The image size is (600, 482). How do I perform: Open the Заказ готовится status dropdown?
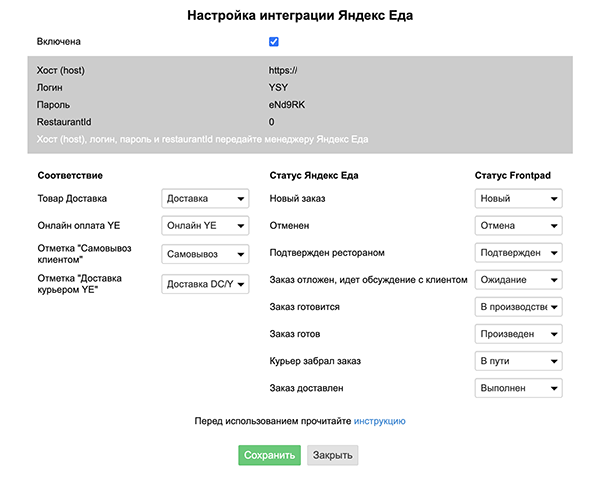pos(518,307)
